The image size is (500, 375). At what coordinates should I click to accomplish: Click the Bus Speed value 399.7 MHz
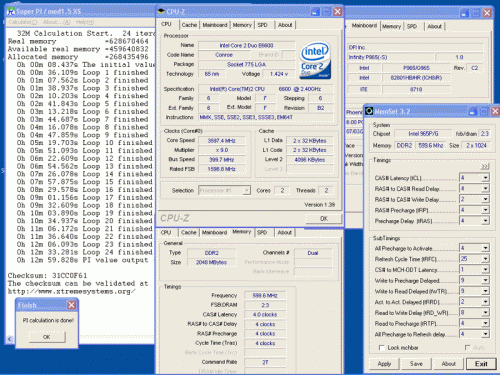click(x=222, y=160)
